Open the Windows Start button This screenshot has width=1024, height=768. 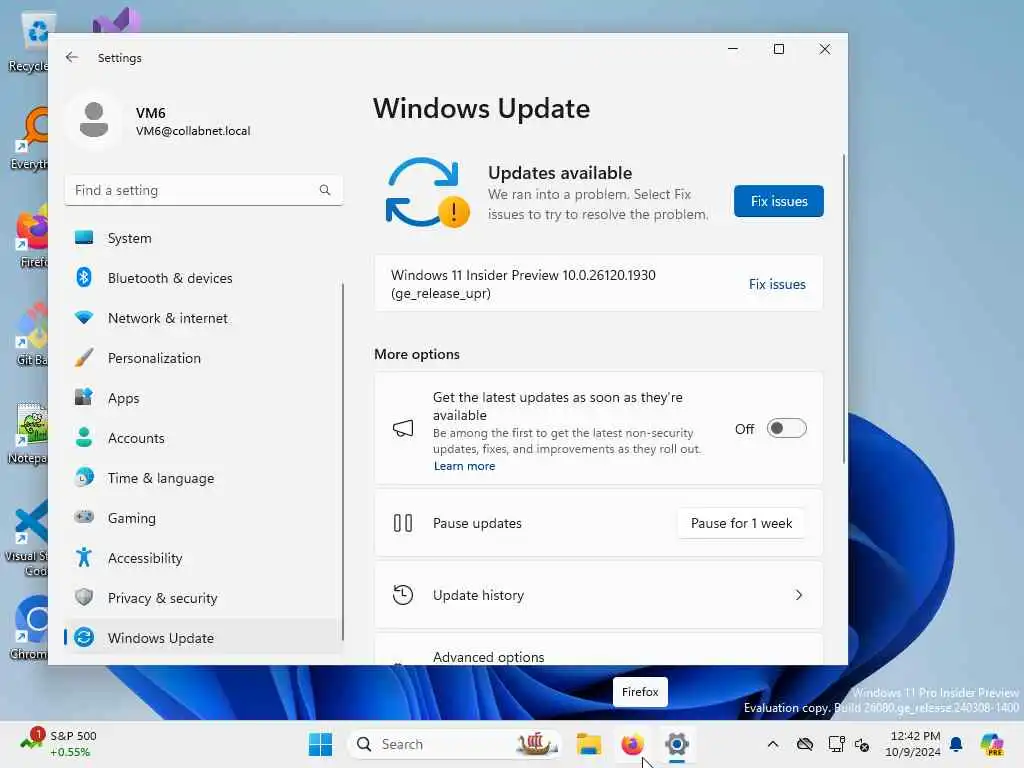pyautogui.click(x=320, y=744)
